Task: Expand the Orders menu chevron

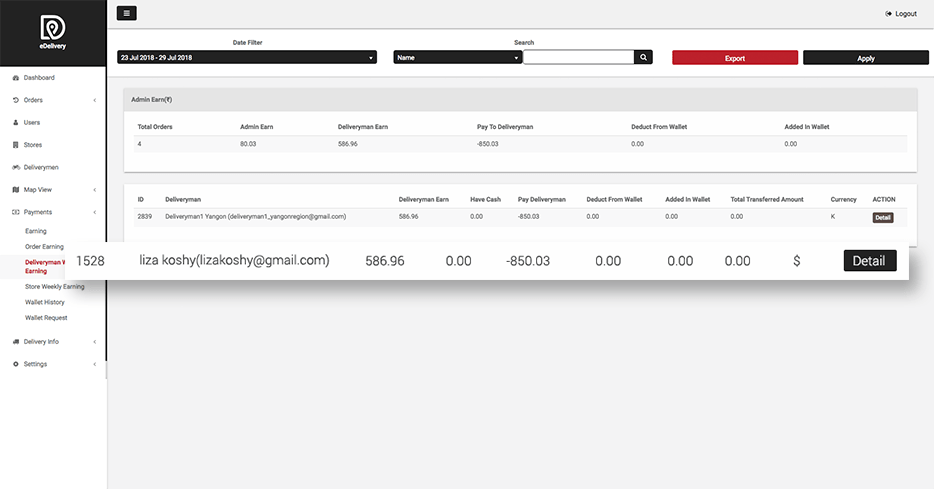Action: (x=95, y=100)
